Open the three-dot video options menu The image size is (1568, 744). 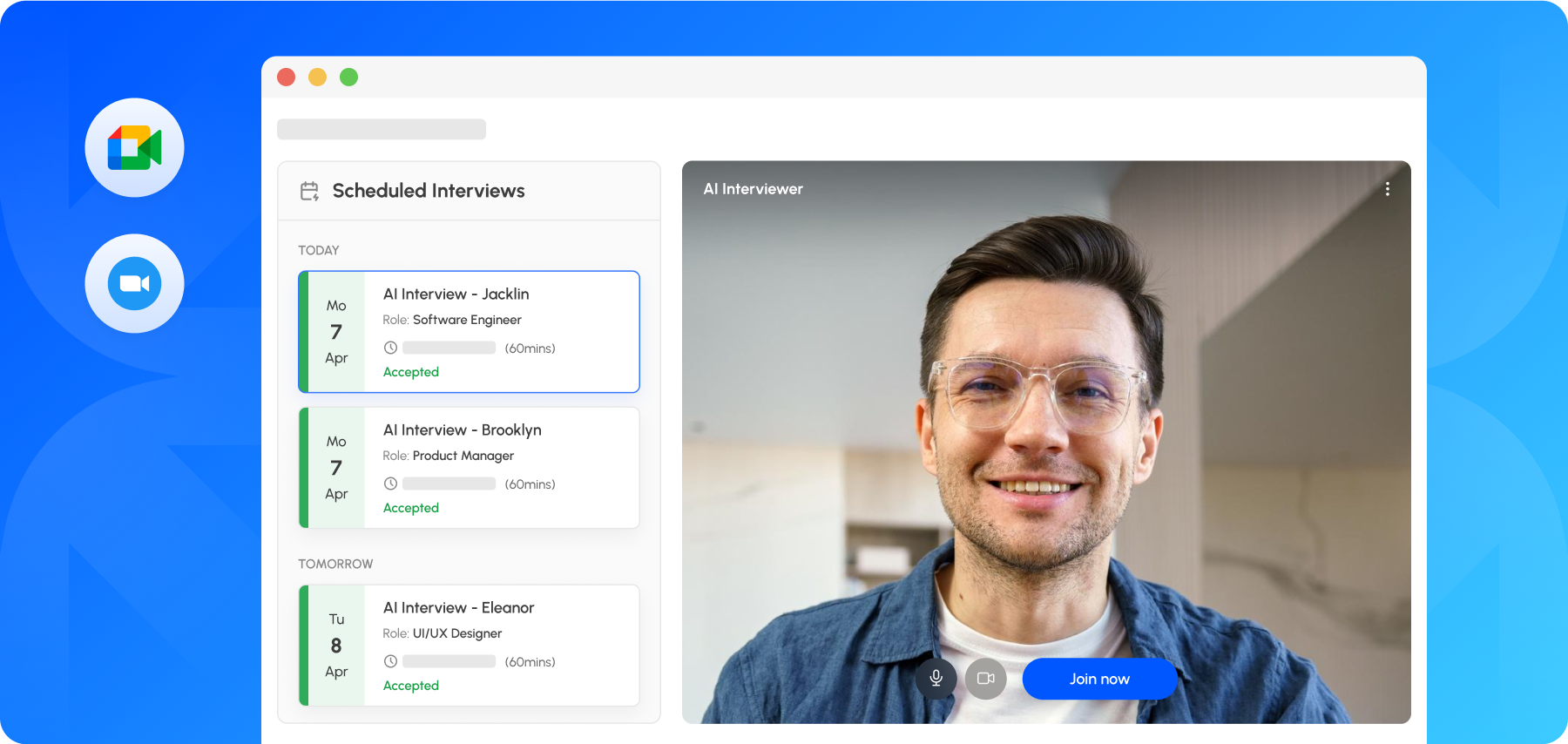[1388, 189]
